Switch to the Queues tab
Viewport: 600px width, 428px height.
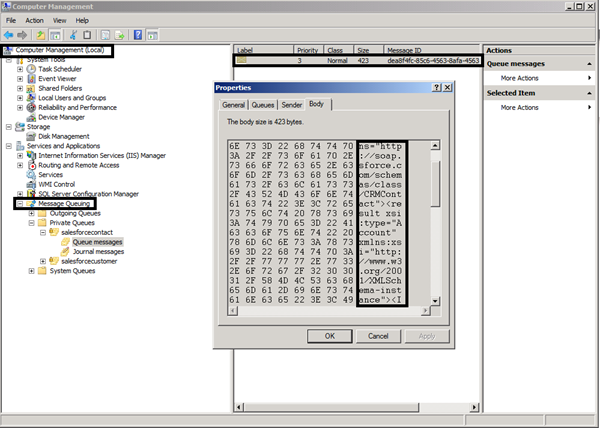[263, 105]
